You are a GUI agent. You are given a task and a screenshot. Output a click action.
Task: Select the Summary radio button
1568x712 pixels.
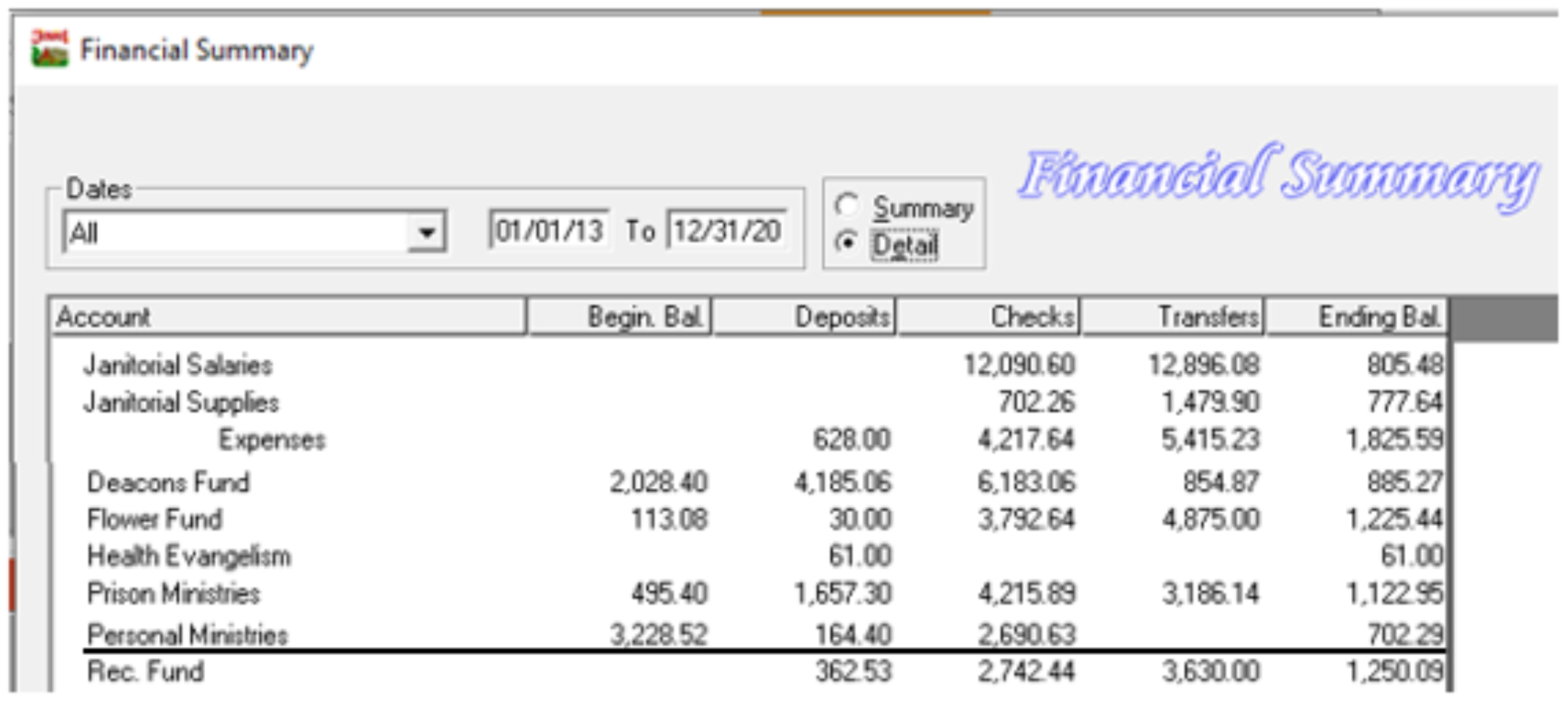pyautogui.click(x=847, y=206)
